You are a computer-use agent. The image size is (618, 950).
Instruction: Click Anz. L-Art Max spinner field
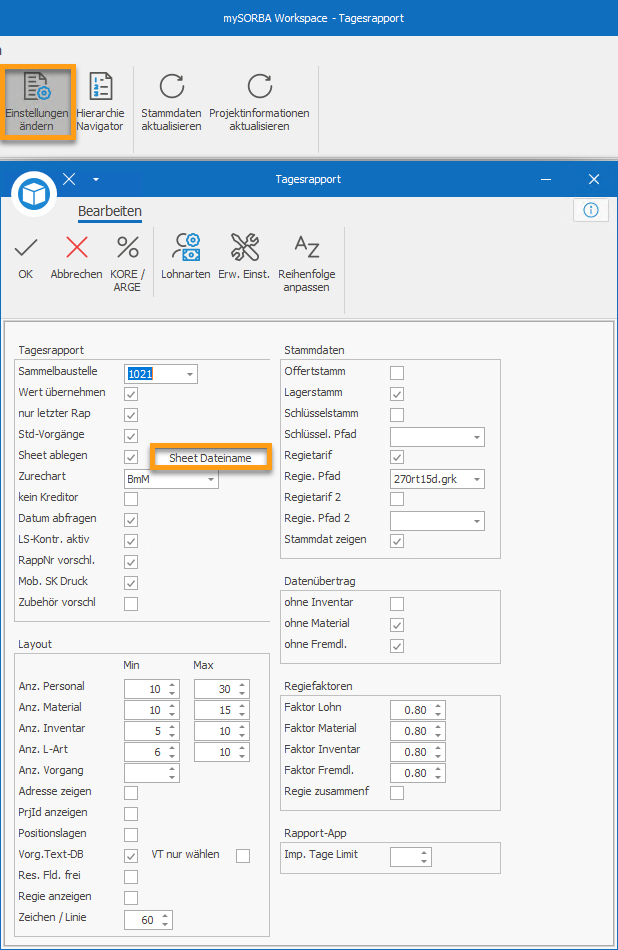222,752
